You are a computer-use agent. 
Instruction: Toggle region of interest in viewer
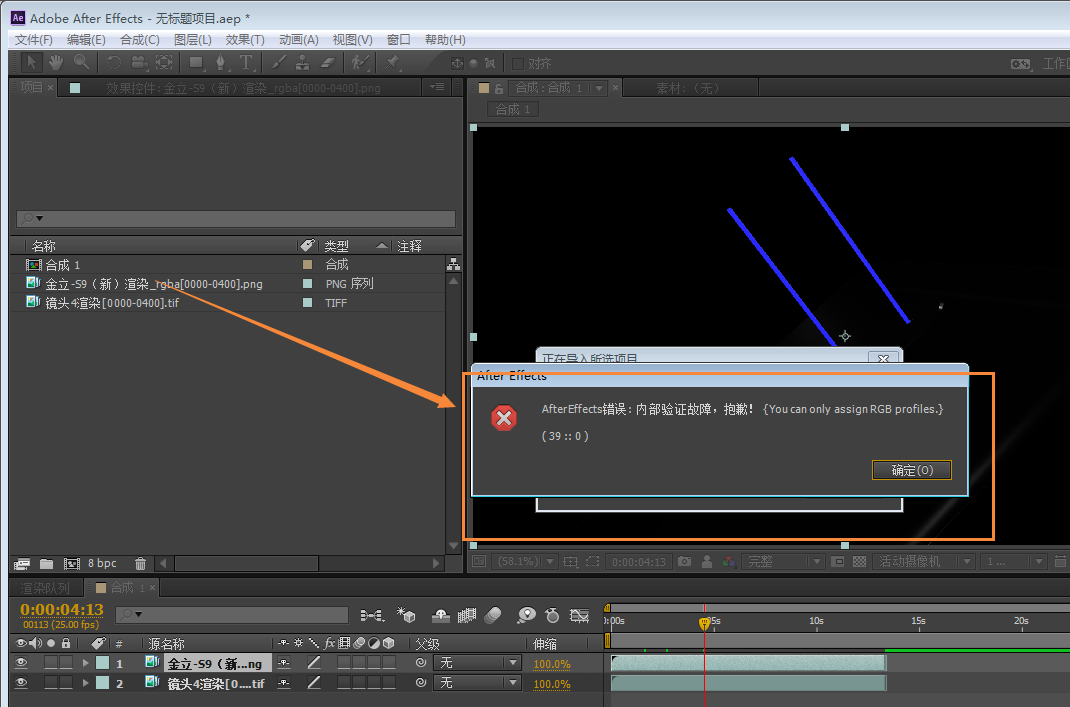tap(838, 562)
